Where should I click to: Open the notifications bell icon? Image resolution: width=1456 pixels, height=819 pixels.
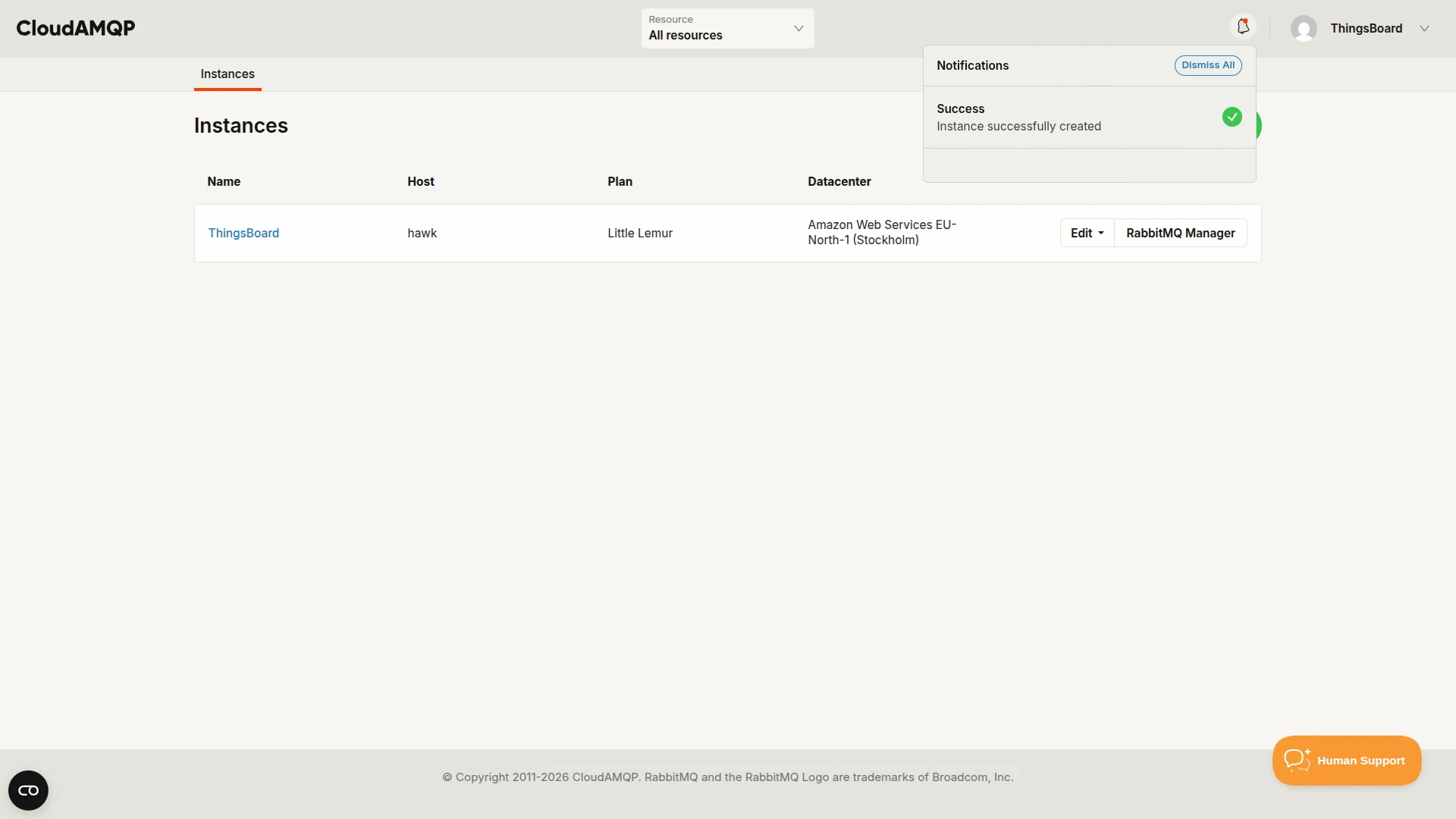1243,27
